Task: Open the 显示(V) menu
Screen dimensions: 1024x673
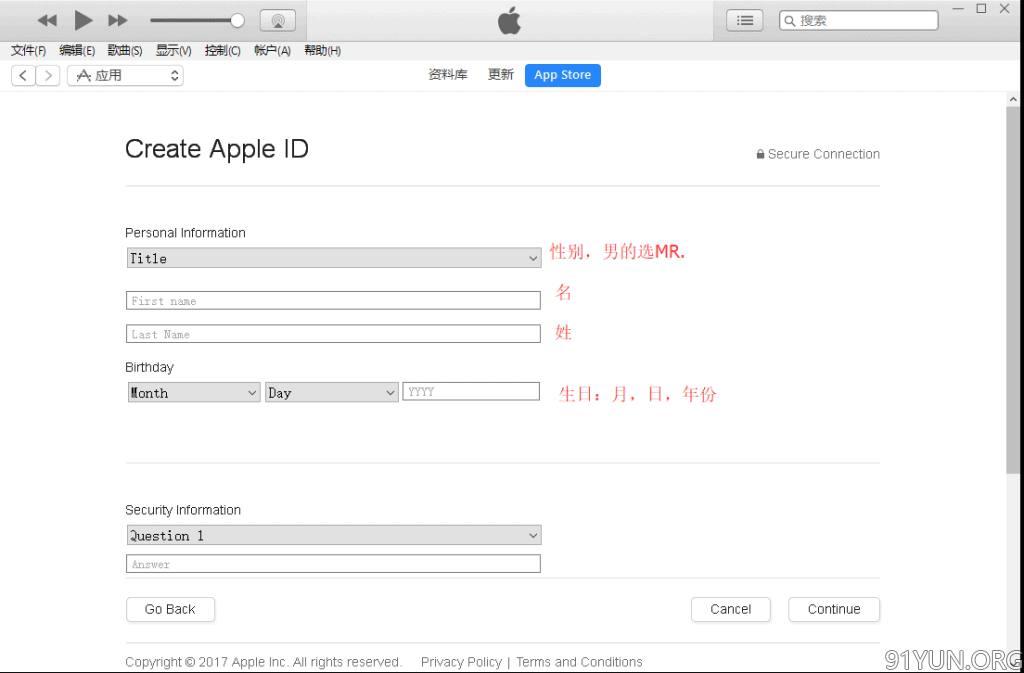Action: coord(173,51)
